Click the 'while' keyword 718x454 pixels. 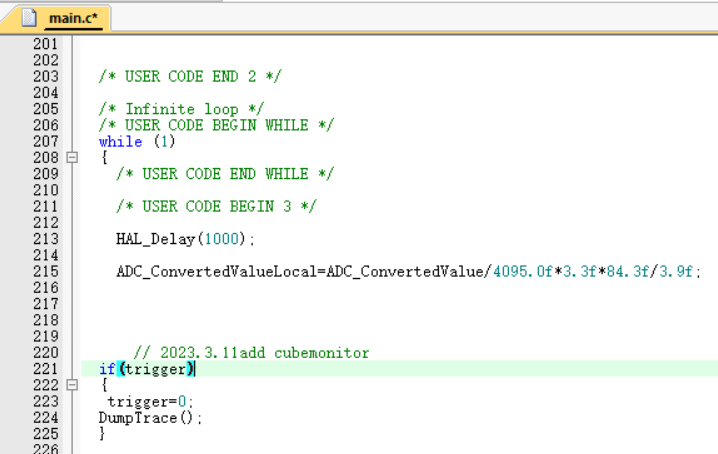coord(120,141)
